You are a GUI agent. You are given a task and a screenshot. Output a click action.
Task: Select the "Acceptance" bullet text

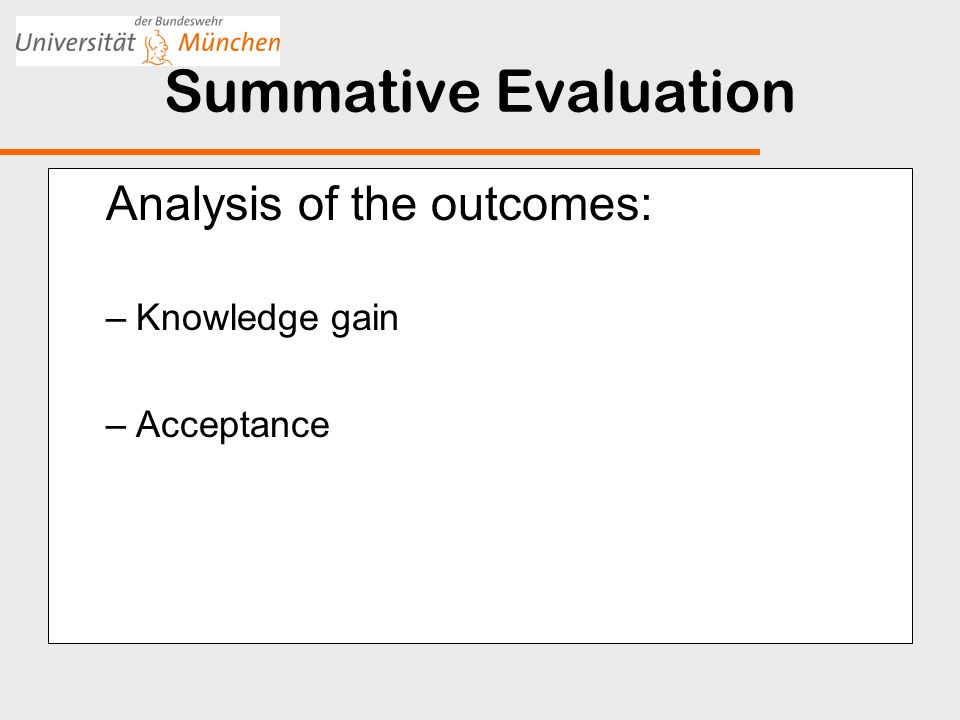pos(233,425)
